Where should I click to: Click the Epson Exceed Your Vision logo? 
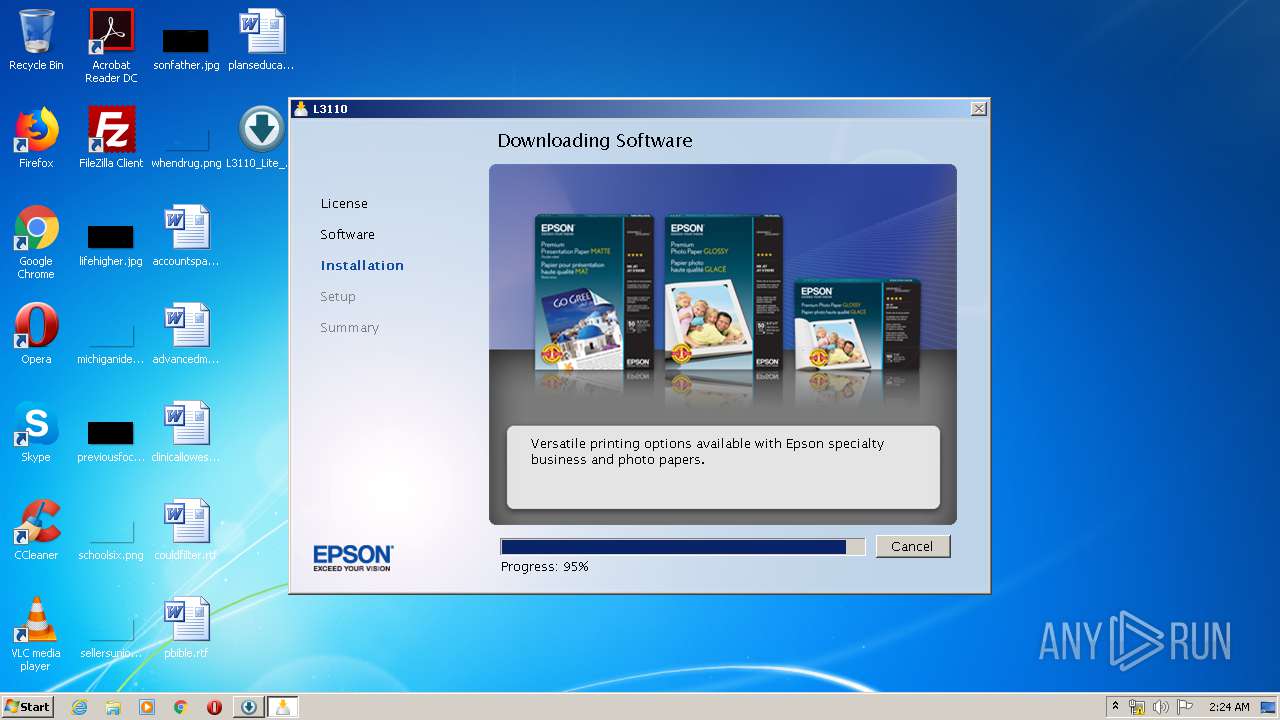(353, 558)
